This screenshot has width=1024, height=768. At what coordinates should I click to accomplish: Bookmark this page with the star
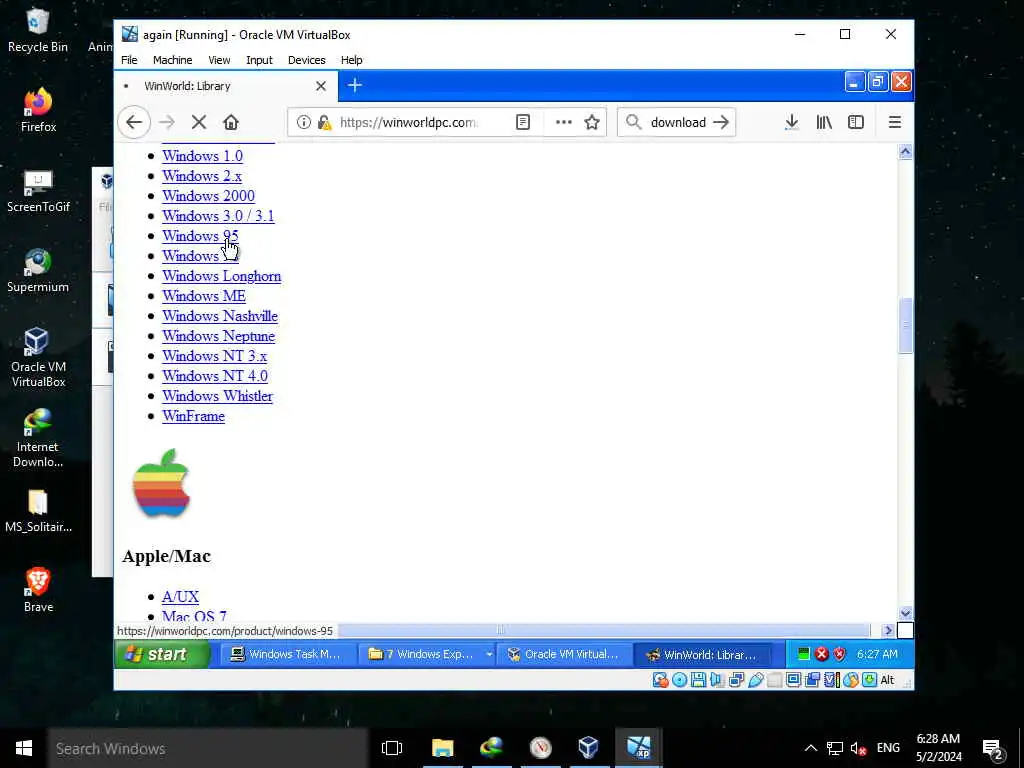point(592,122)
